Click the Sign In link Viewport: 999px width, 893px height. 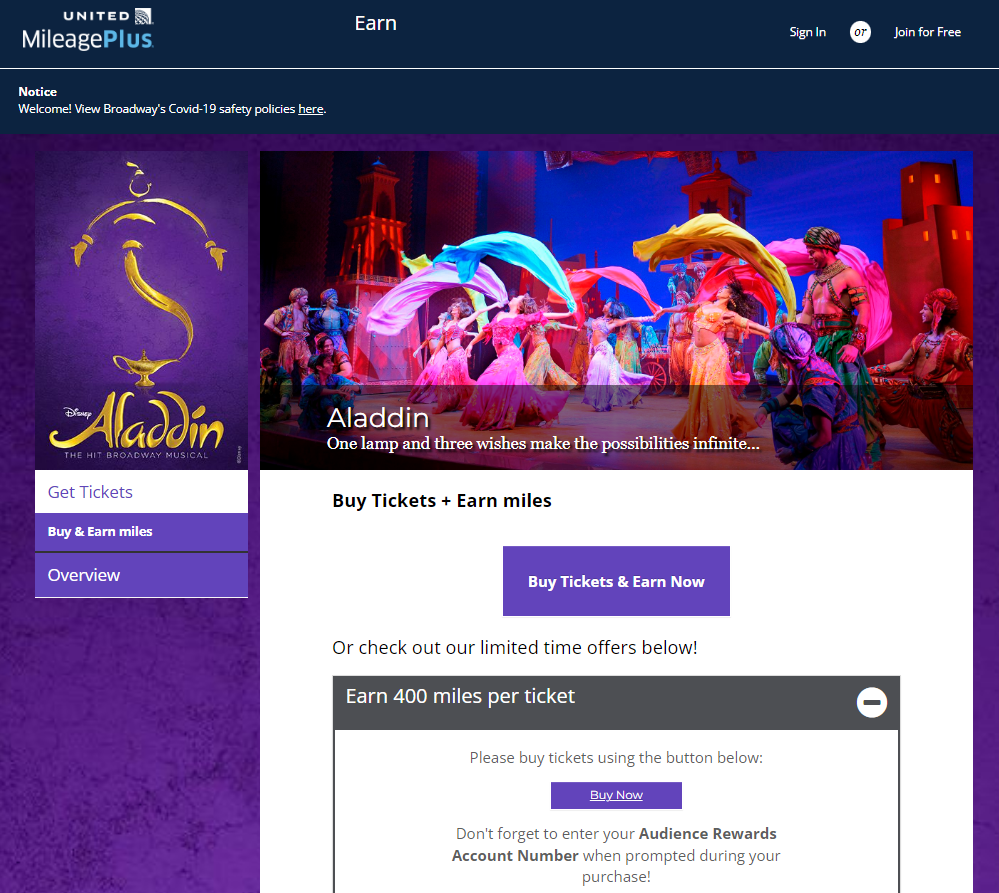(x=807, y=32)
